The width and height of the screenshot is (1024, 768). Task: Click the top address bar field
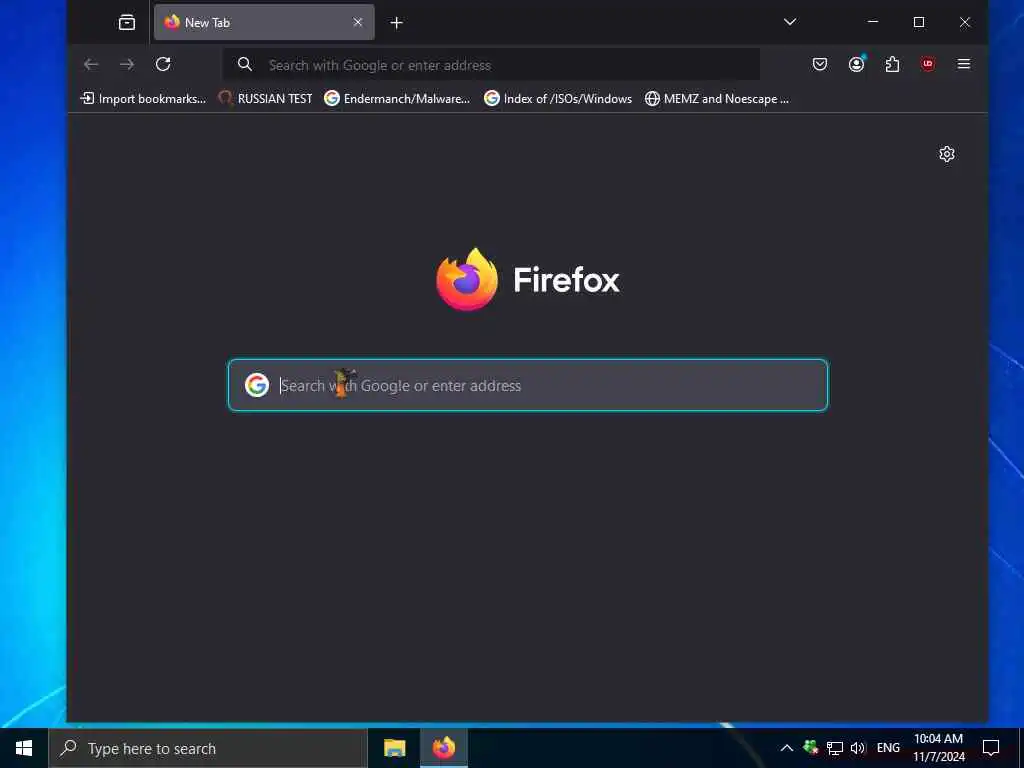(491, 65)
